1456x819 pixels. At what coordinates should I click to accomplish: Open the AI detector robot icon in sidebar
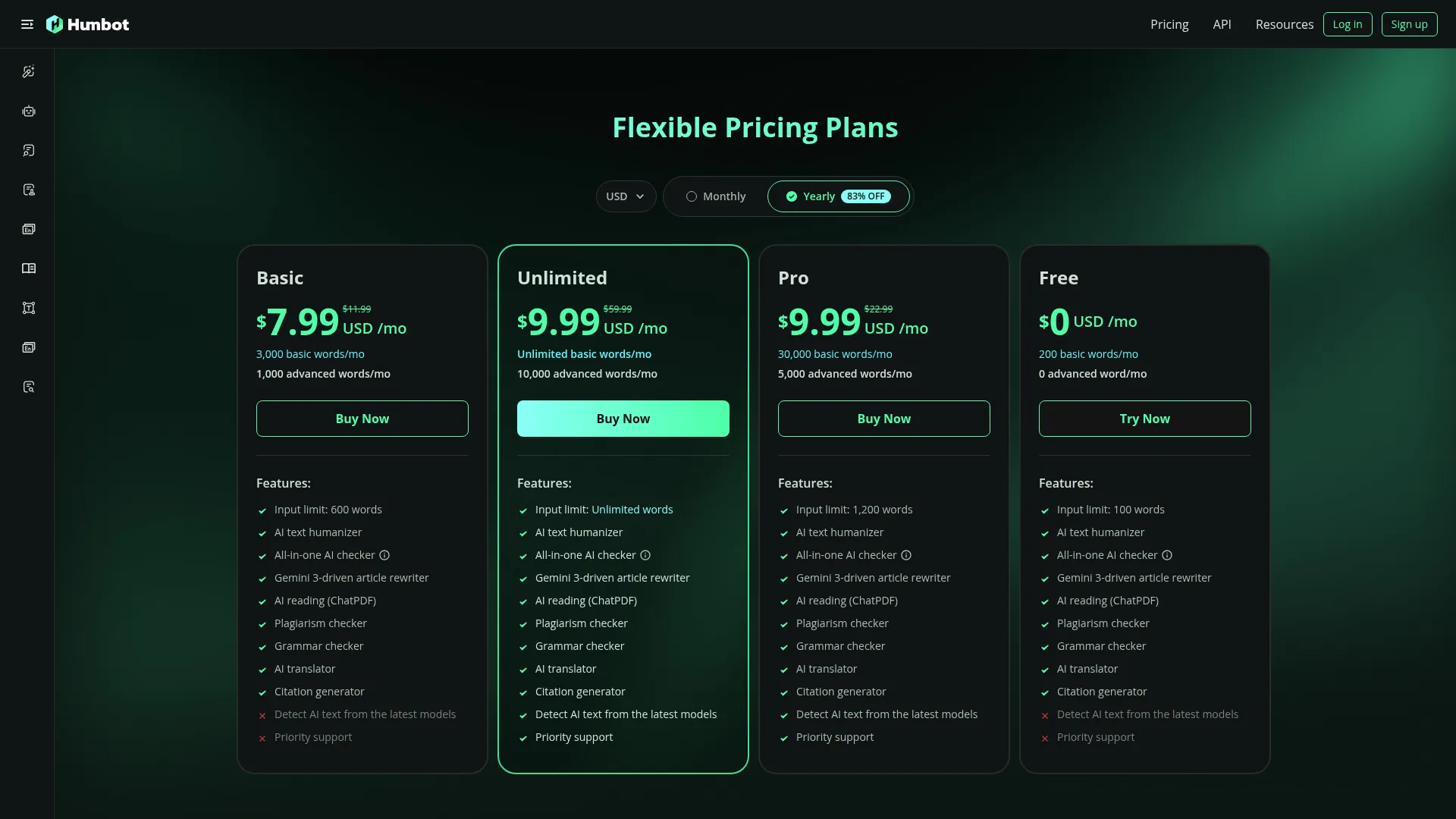[x=29, y=111]
